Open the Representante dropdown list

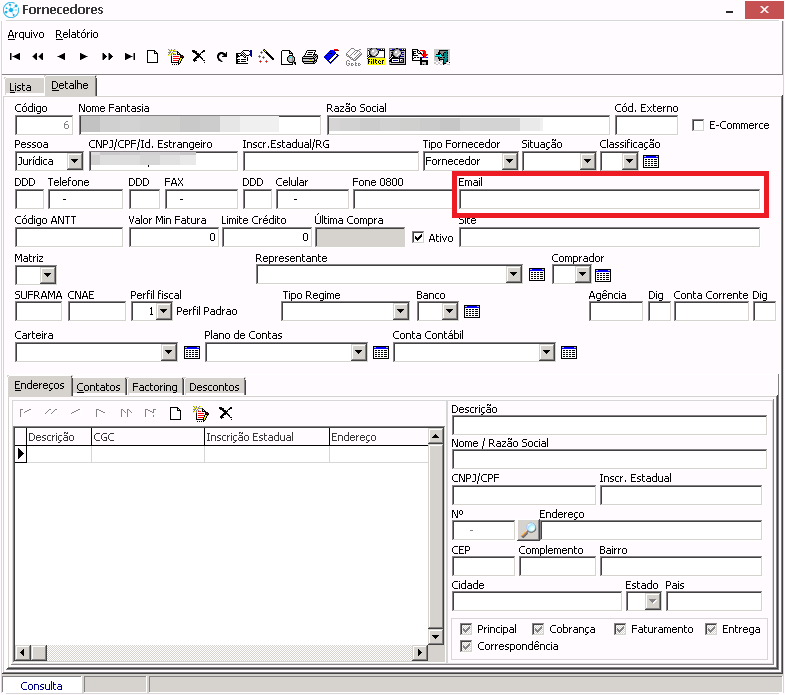click(514, 275)
